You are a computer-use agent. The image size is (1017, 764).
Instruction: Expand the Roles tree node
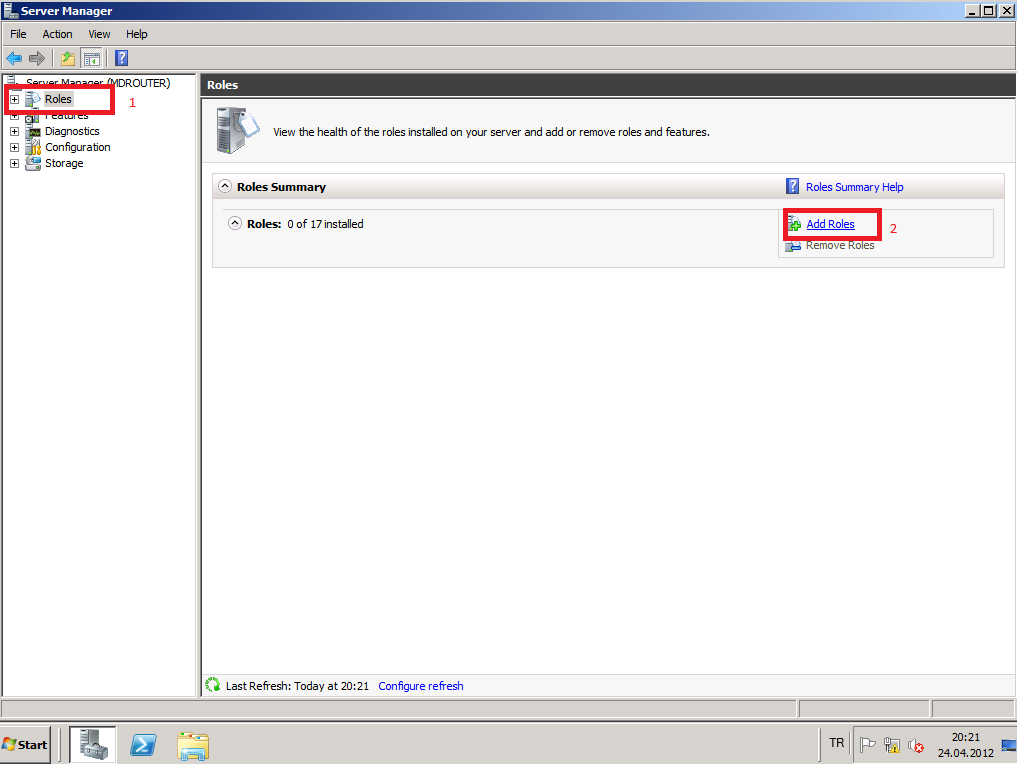tap(14, 100)
